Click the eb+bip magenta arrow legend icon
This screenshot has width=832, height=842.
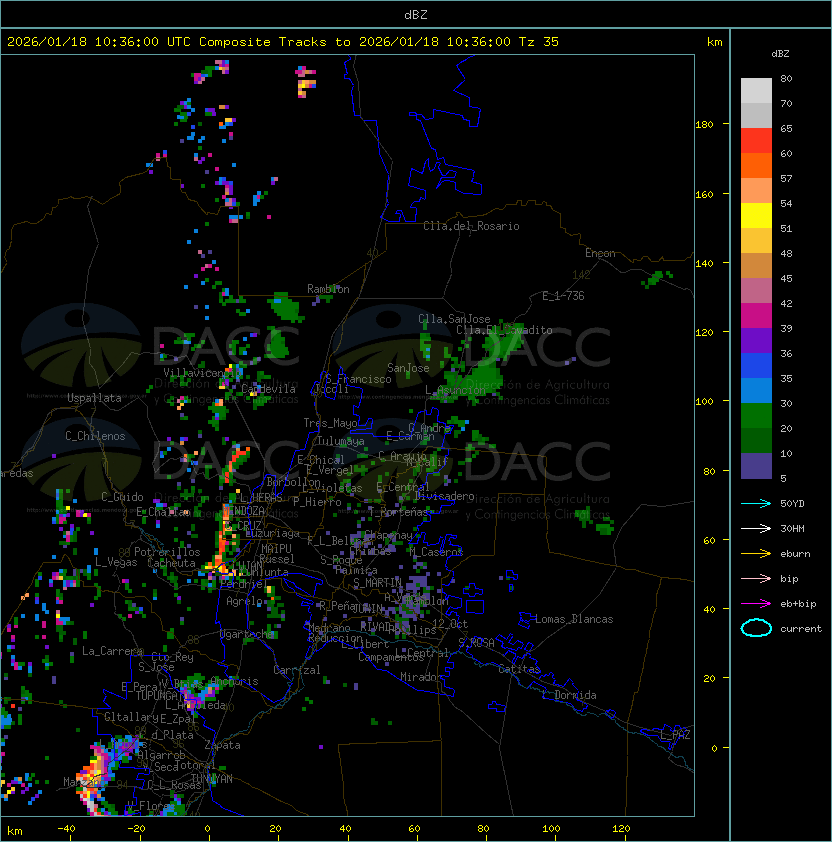756,604
